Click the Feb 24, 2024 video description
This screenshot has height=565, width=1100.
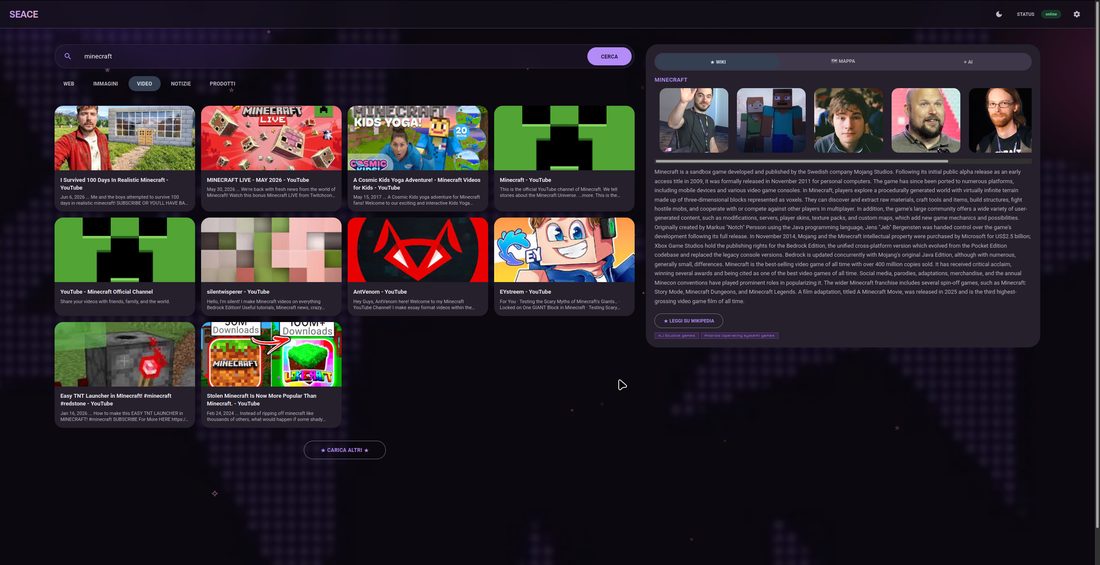point(267,416)
